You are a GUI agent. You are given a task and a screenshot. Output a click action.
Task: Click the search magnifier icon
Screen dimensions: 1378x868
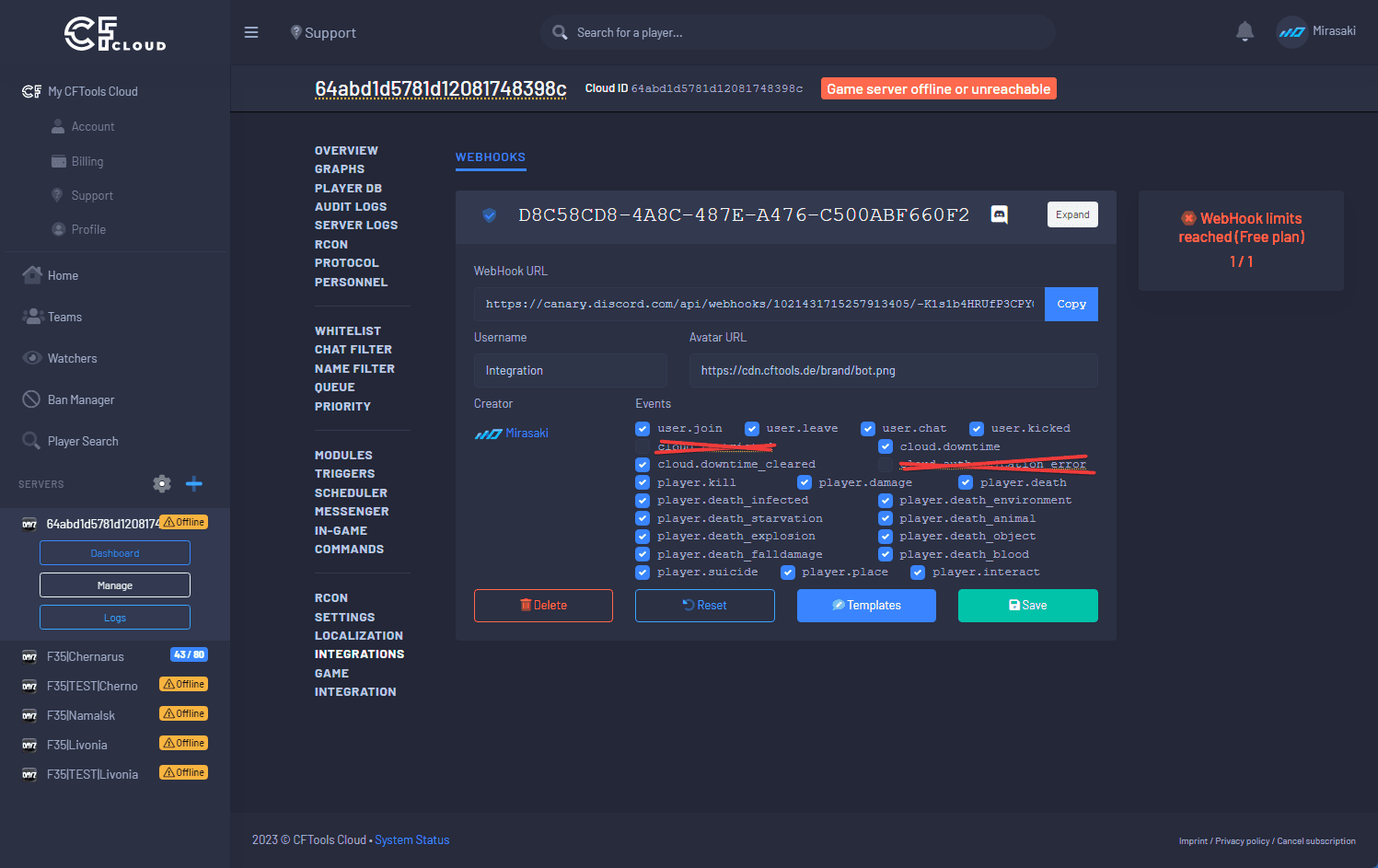pyautogui.click(x=560, y=32)
